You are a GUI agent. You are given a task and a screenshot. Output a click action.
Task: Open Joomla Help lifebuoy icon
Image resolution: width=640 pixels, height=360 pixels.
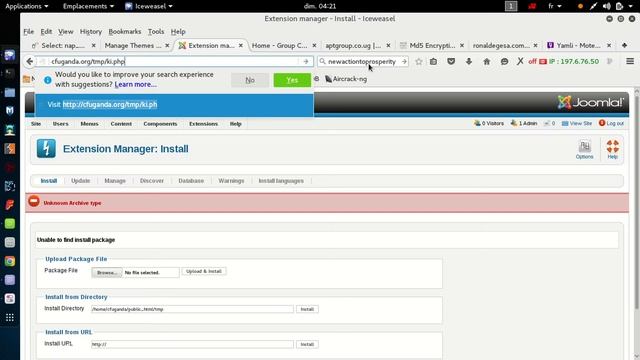613,149
